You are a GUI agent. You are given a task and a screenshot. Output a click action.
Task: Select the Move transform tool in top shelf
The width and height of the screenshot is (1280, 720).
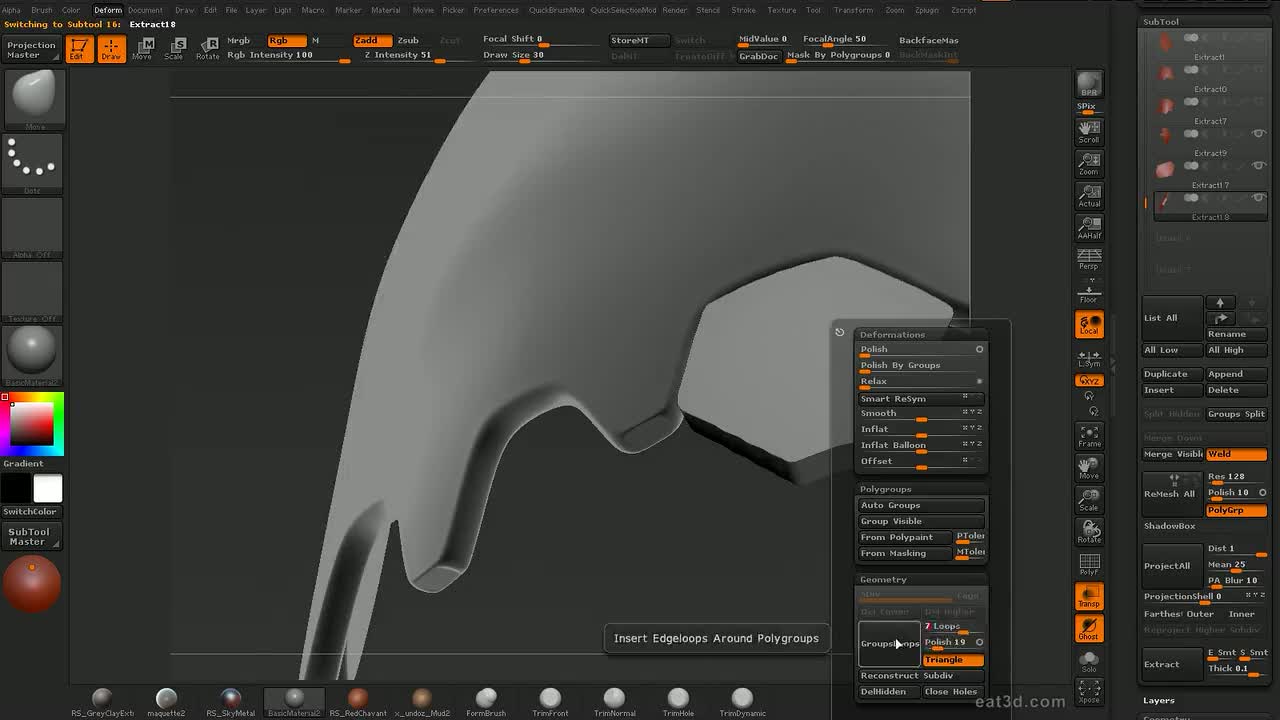(143, 49)
